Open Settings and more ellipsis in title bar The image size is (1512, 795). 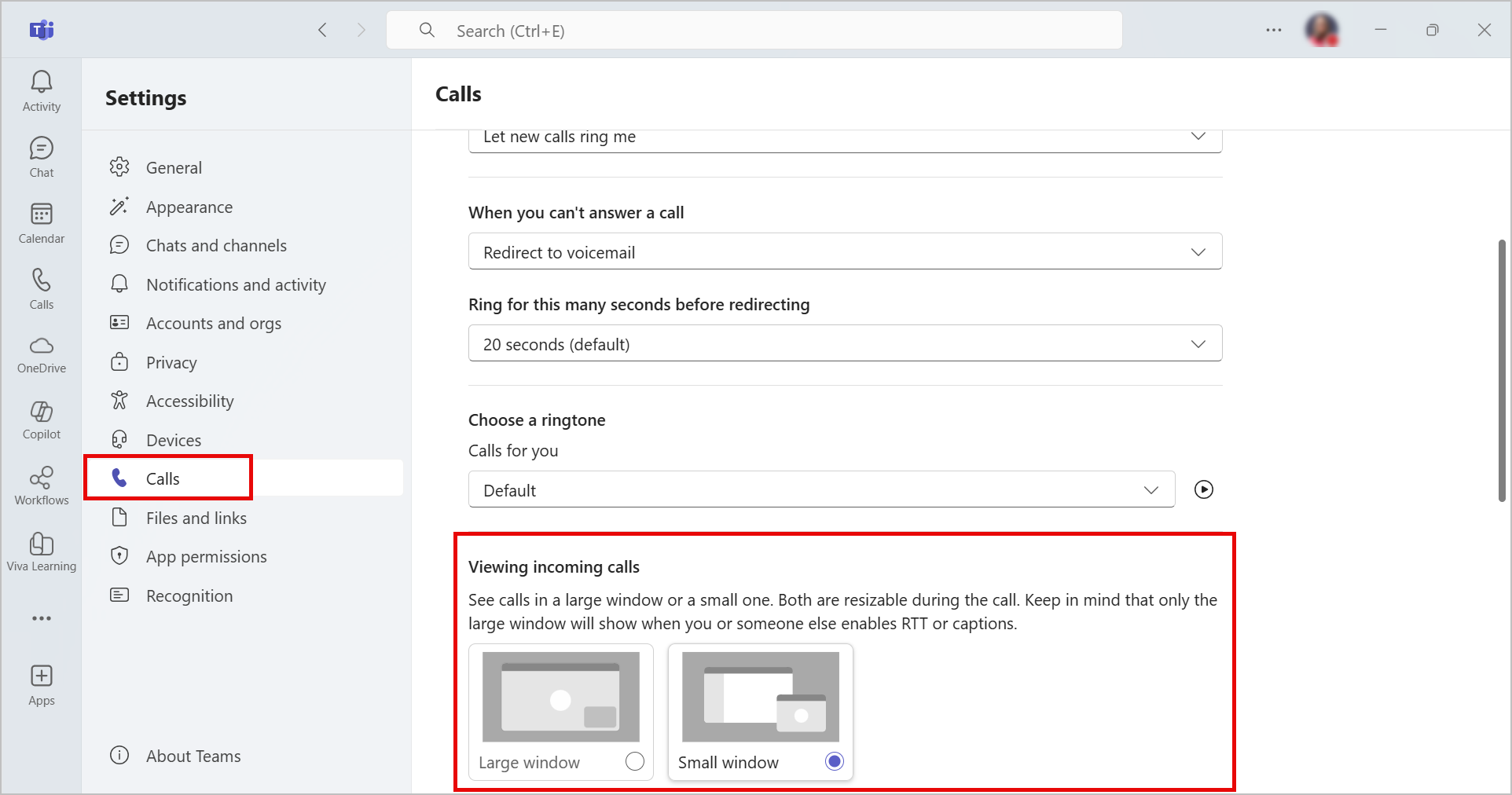pos(1274,30)
